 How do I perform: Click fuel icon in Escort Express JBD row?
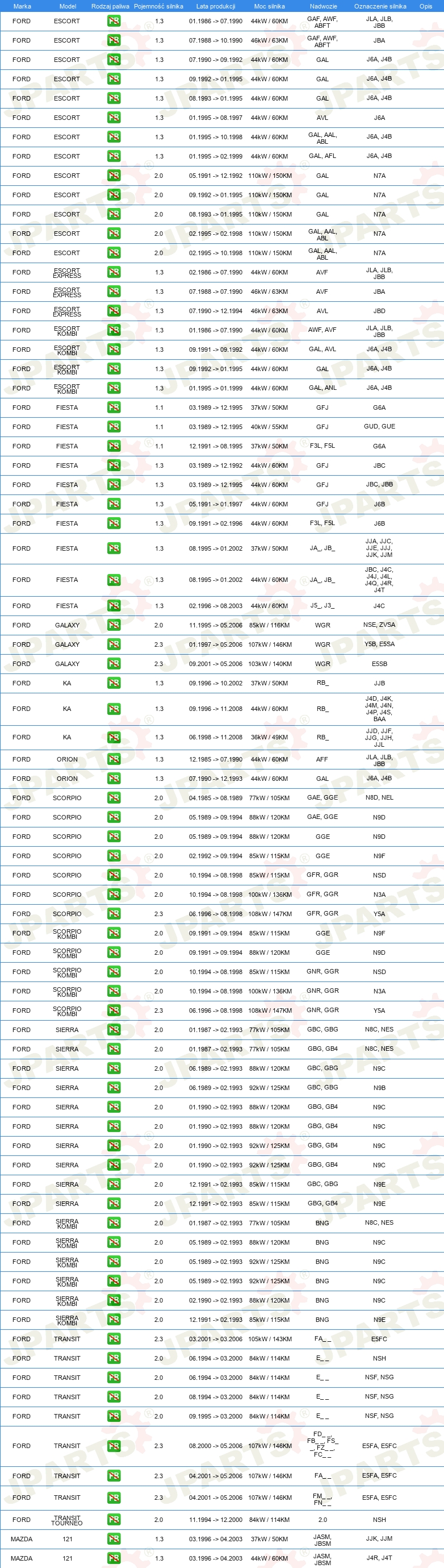[x=114, y=311]
